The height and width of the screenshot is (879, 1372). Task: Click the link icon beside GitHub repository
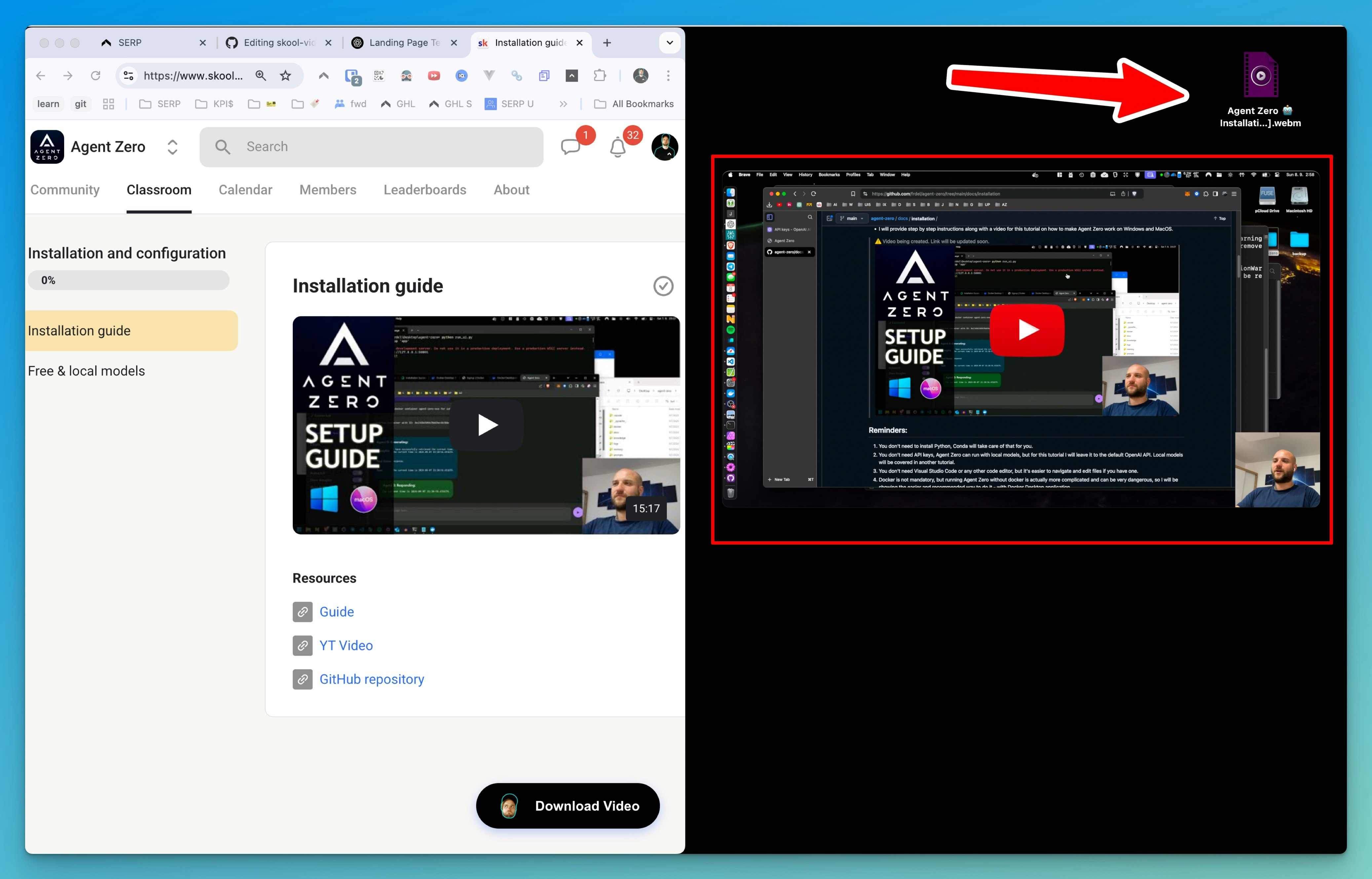(x=302, y=679)
